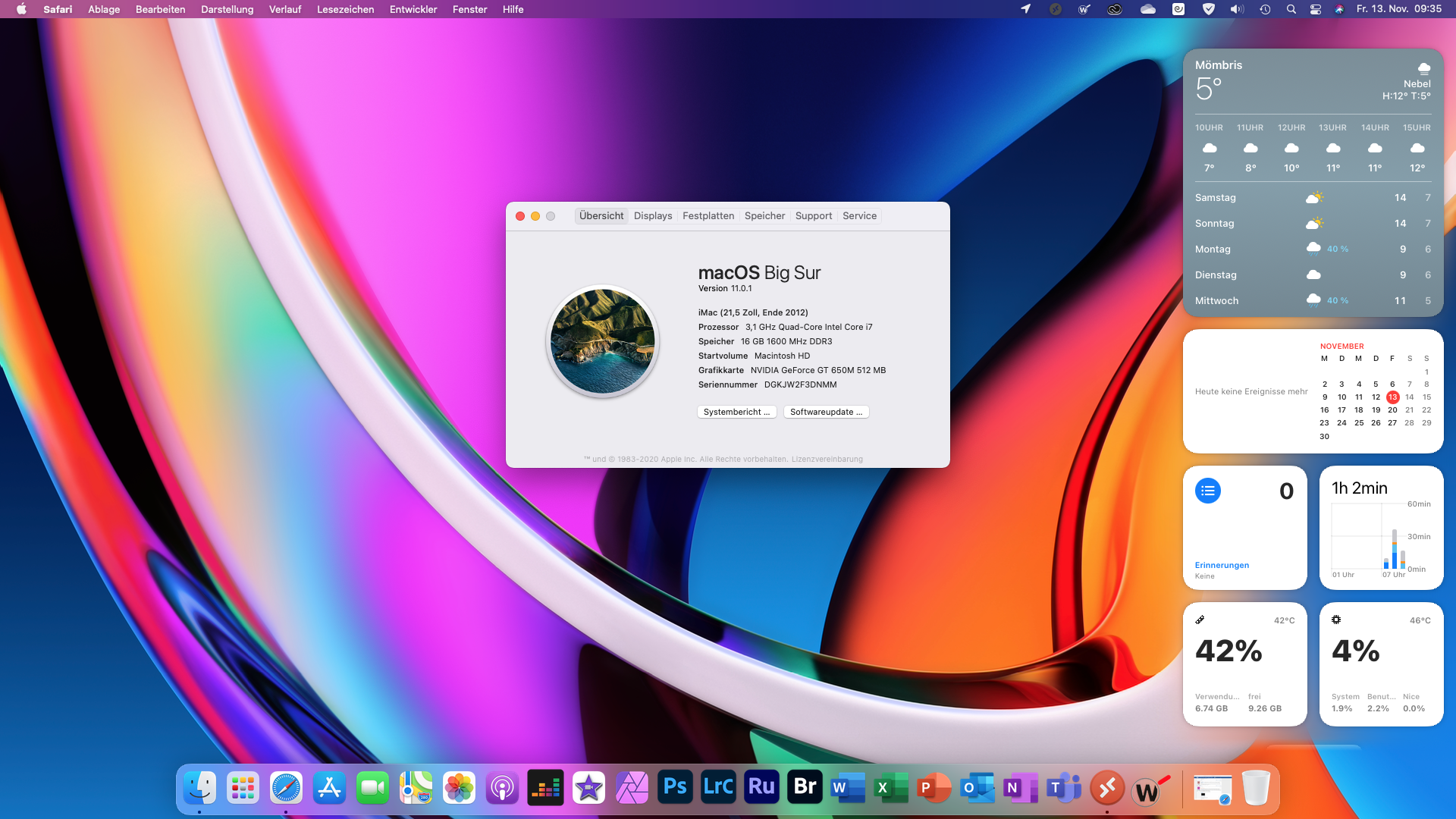Open the OneDrive menu bar icon
Viewport: 1456px width, 819px height.
click(x=1148, y=9)
